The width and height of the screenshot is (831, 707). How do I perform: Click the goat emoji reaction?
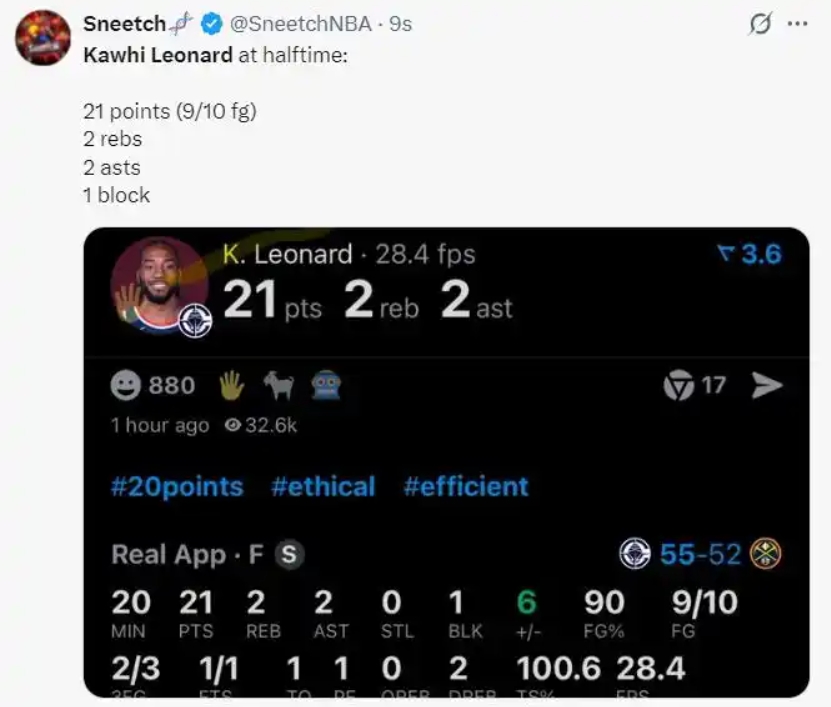tap(278, 385)
